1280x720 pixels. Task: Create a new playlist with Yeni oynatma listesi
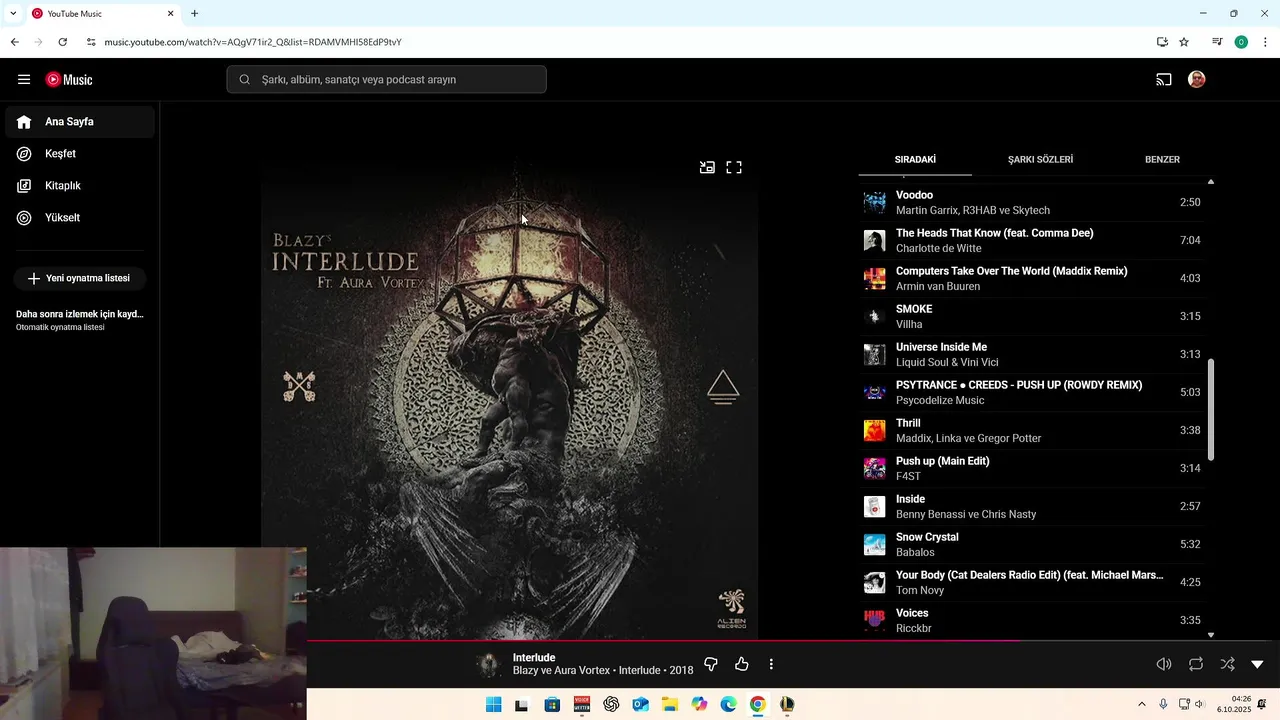coord(79,278)
